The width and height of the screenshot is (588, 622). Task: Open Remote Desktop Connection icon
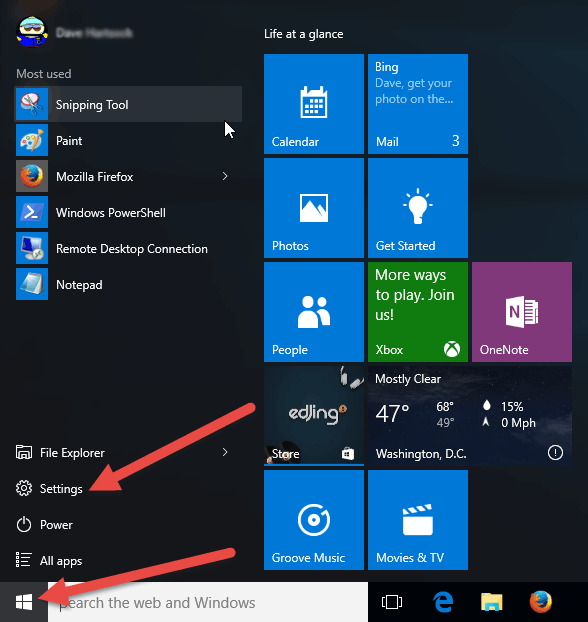[32, 248]
